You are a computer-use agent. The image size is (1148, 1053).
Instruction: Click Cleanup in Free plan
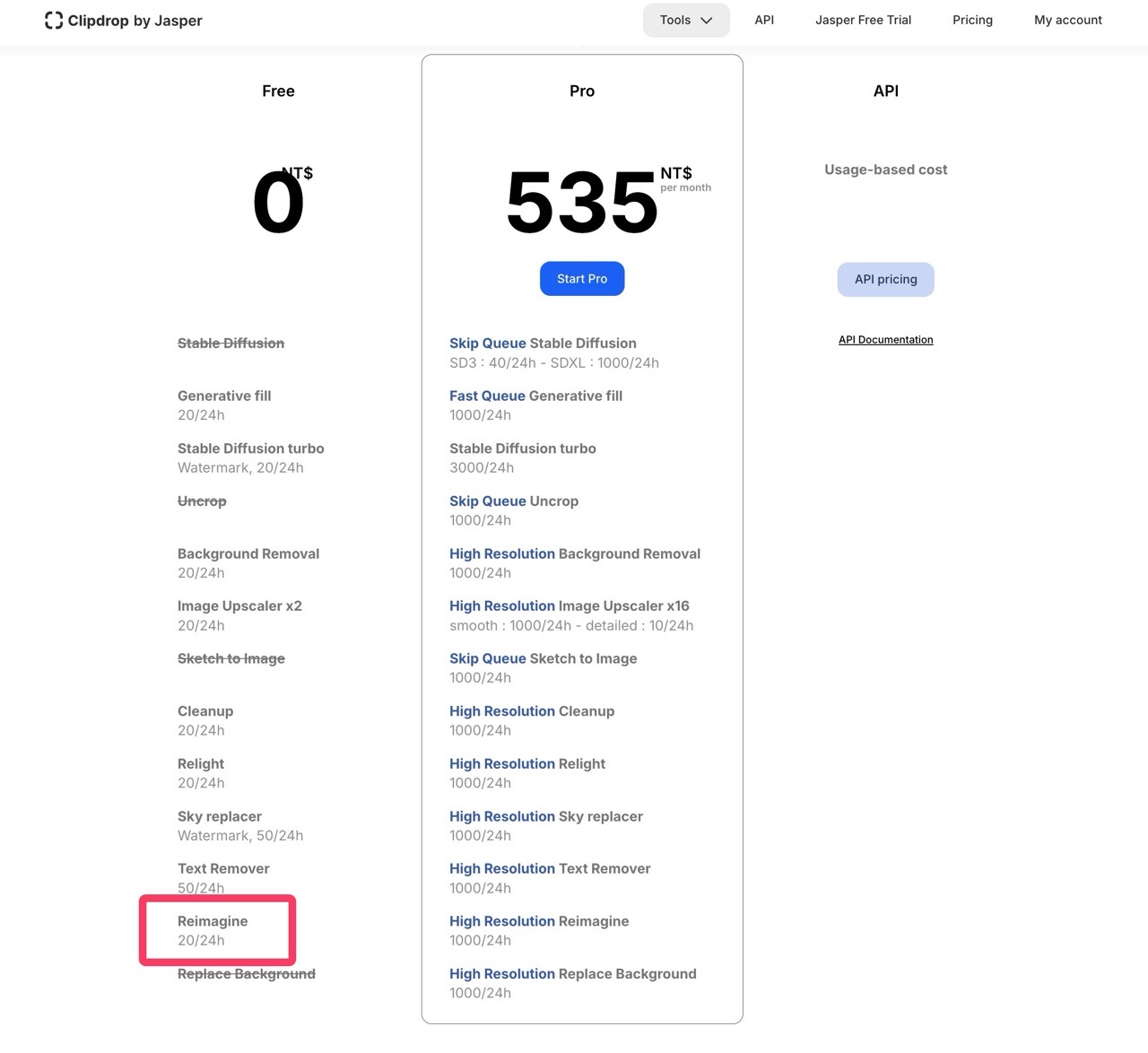pyautogui.click(x=205, y=711)
